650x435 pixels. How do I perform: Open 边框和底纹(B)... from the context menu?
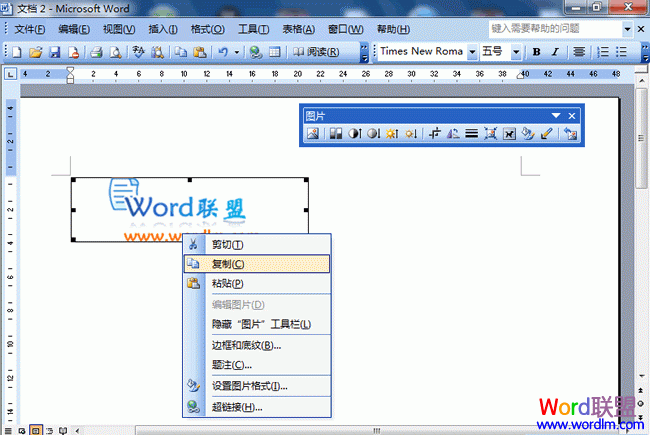257,345
